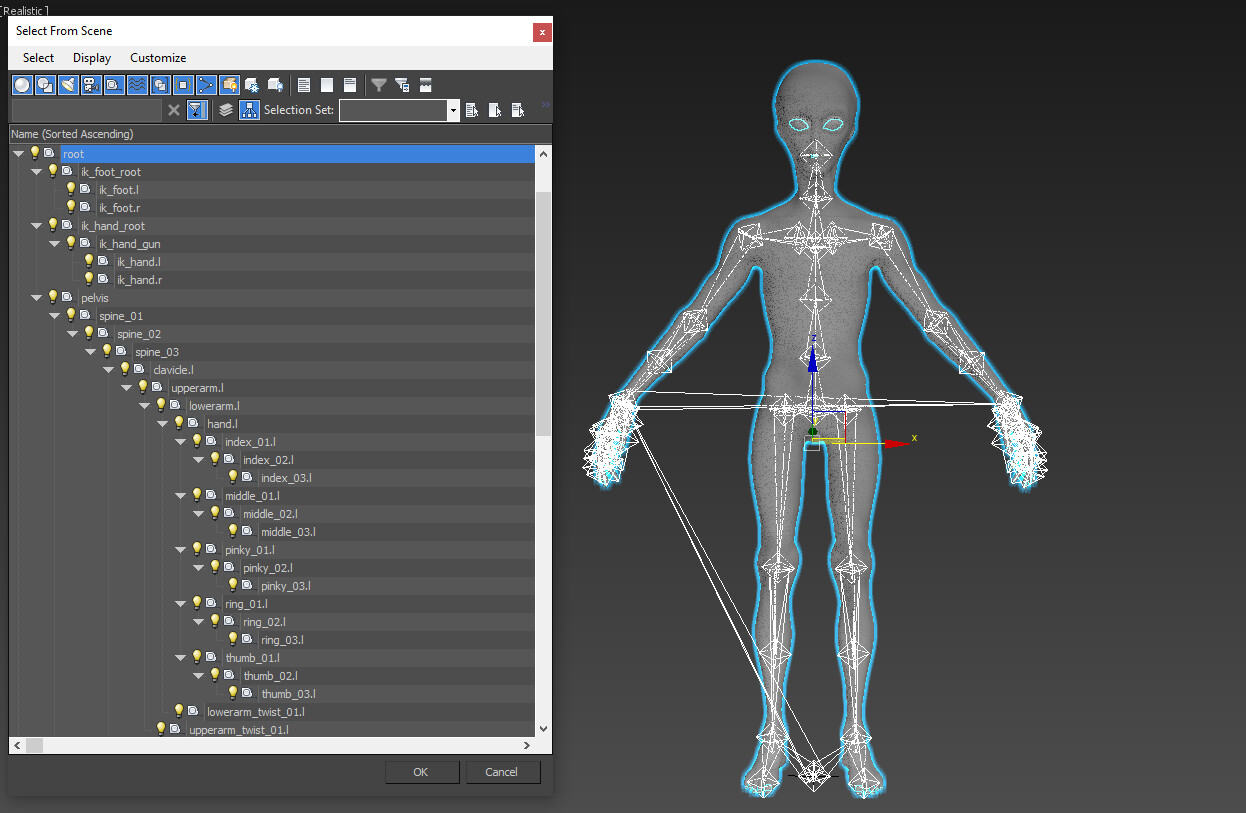Hide hand.l using its lightbulb
Viewport: 1246px width, 813px height.
tap(179, 423)
